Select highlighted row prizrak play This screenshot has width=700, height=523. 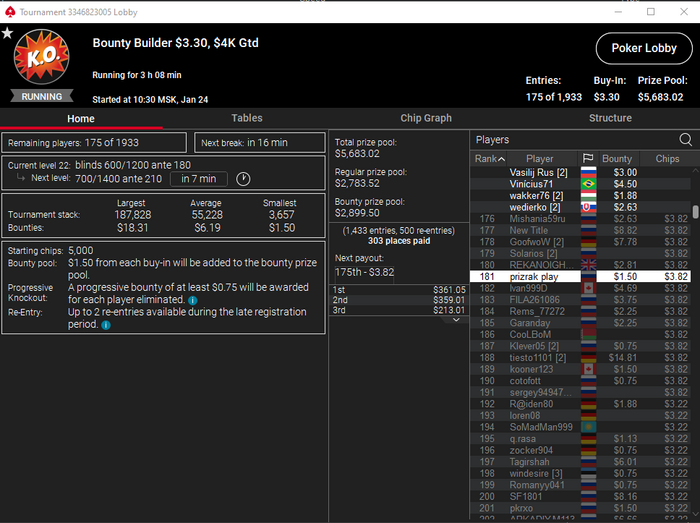[580, 277]
